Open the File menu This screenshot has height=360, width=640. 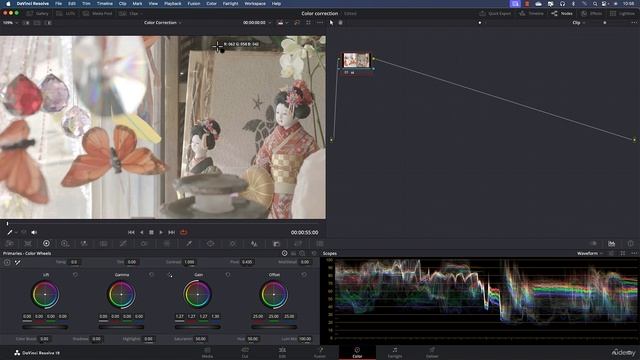click(58, 4)
